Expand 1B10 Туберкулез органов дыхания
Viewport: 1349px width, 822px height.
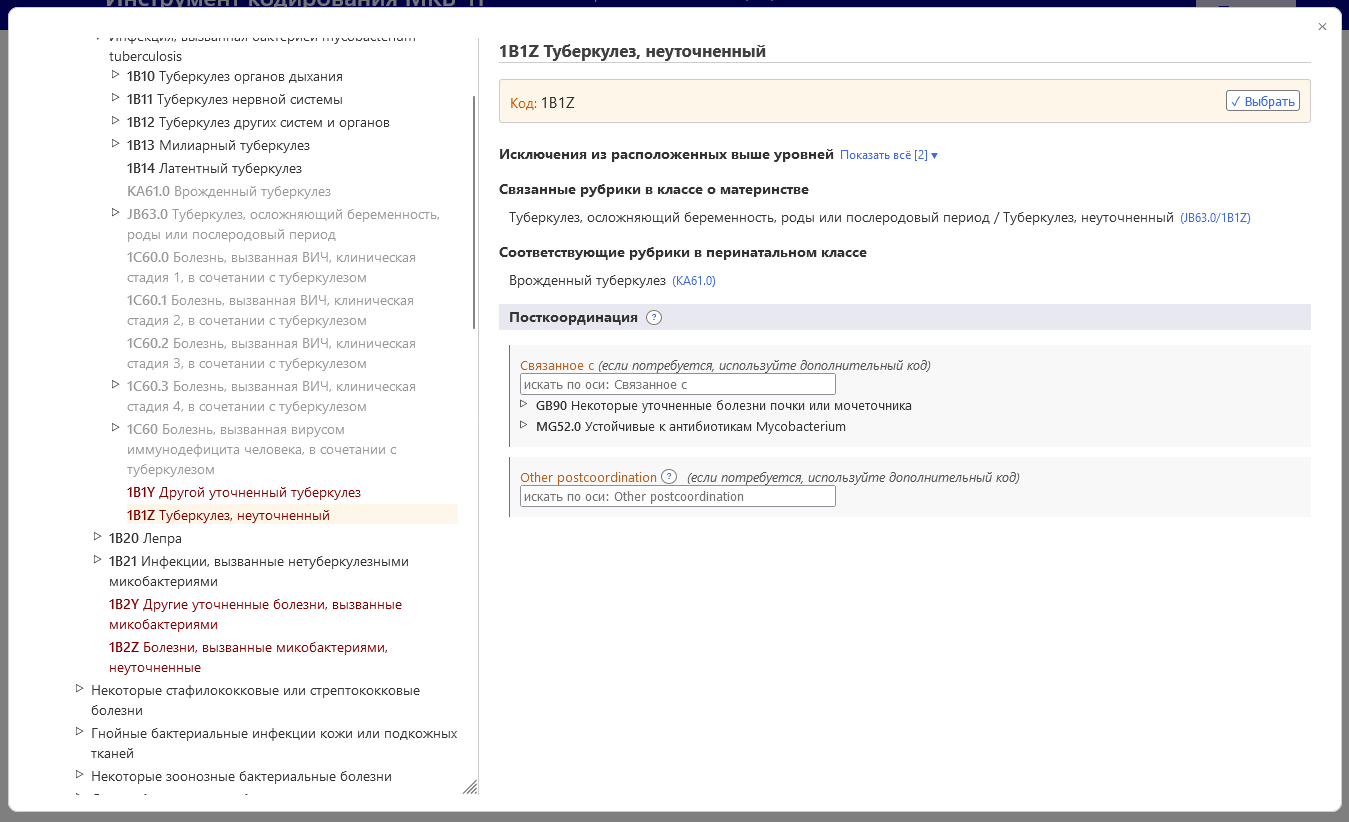115,75
